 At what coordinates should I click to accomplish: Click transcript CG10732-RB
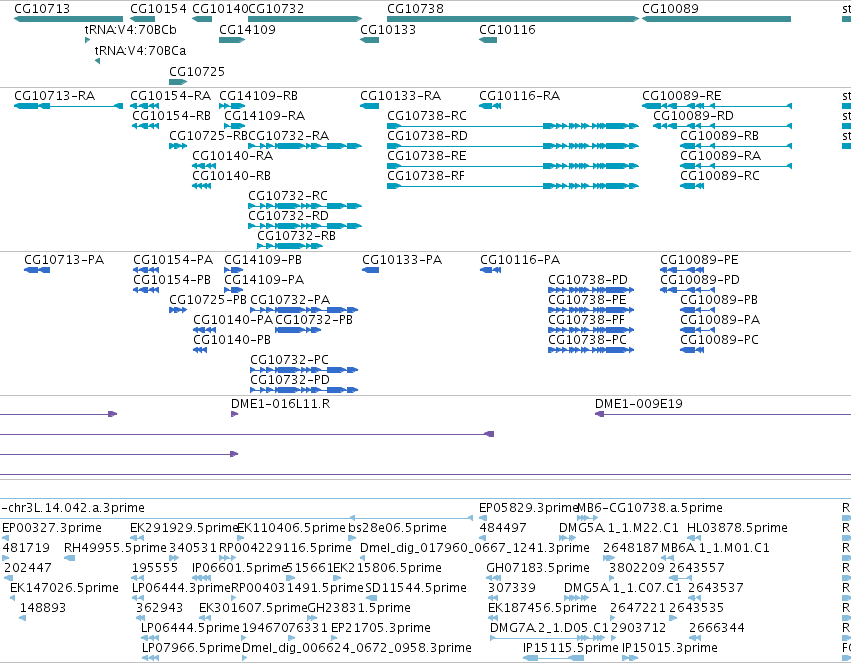tap(296, 235)
